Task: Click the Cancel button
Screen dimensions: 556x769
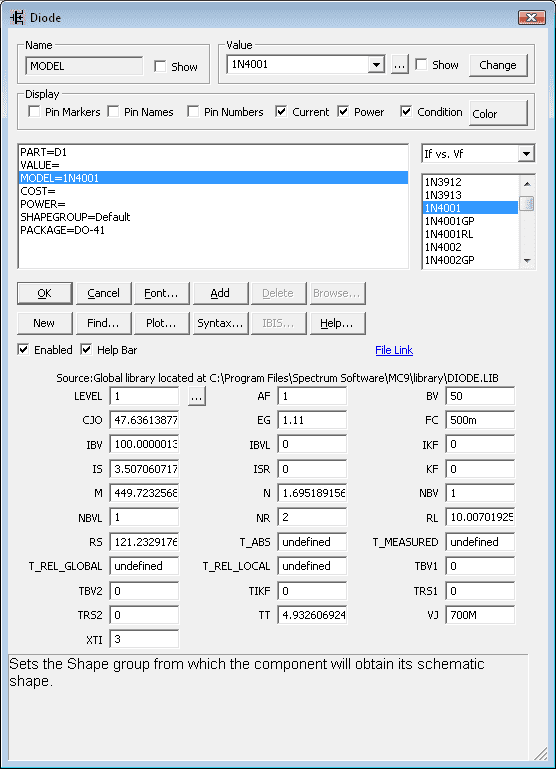Action: [103, 293]
